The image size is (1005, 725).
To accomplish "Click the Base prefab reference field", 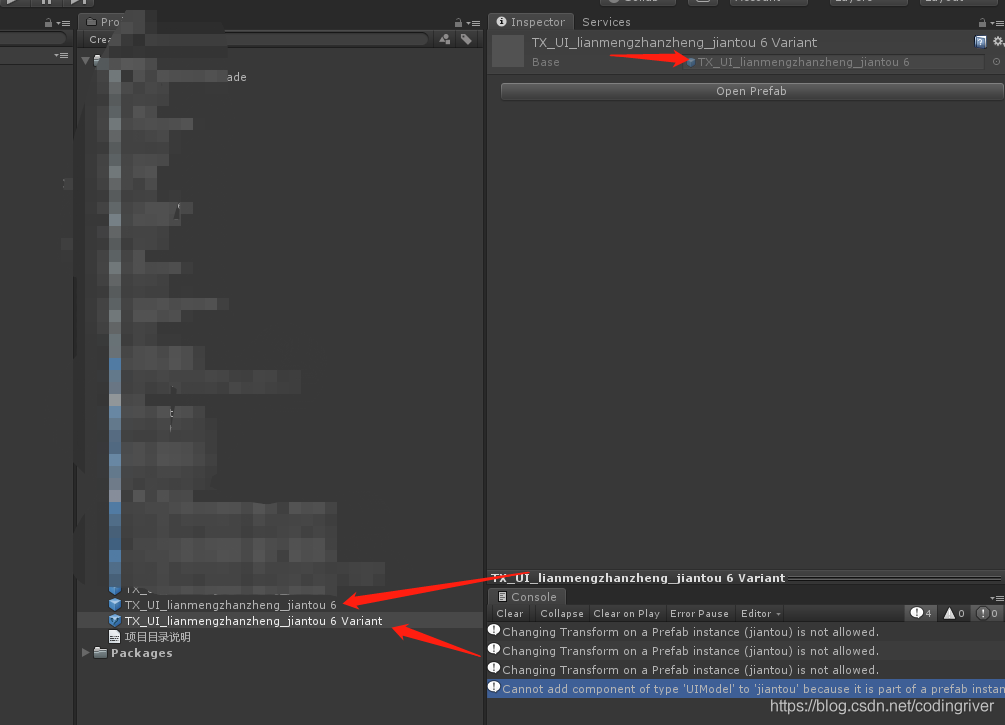I will [833, 62].
